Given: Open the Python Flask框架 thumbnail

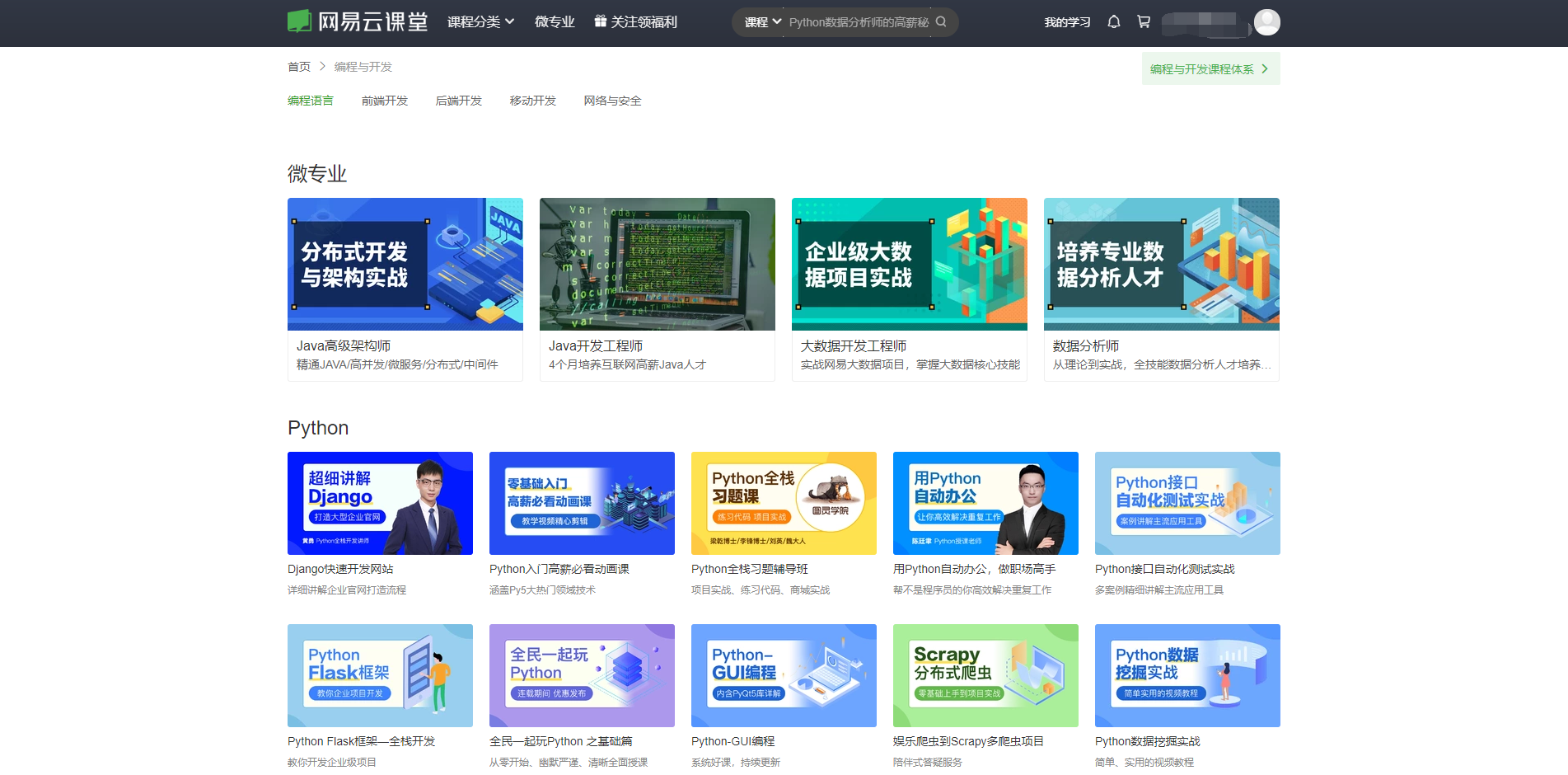Looking at the screenshot, I should 380,675.
